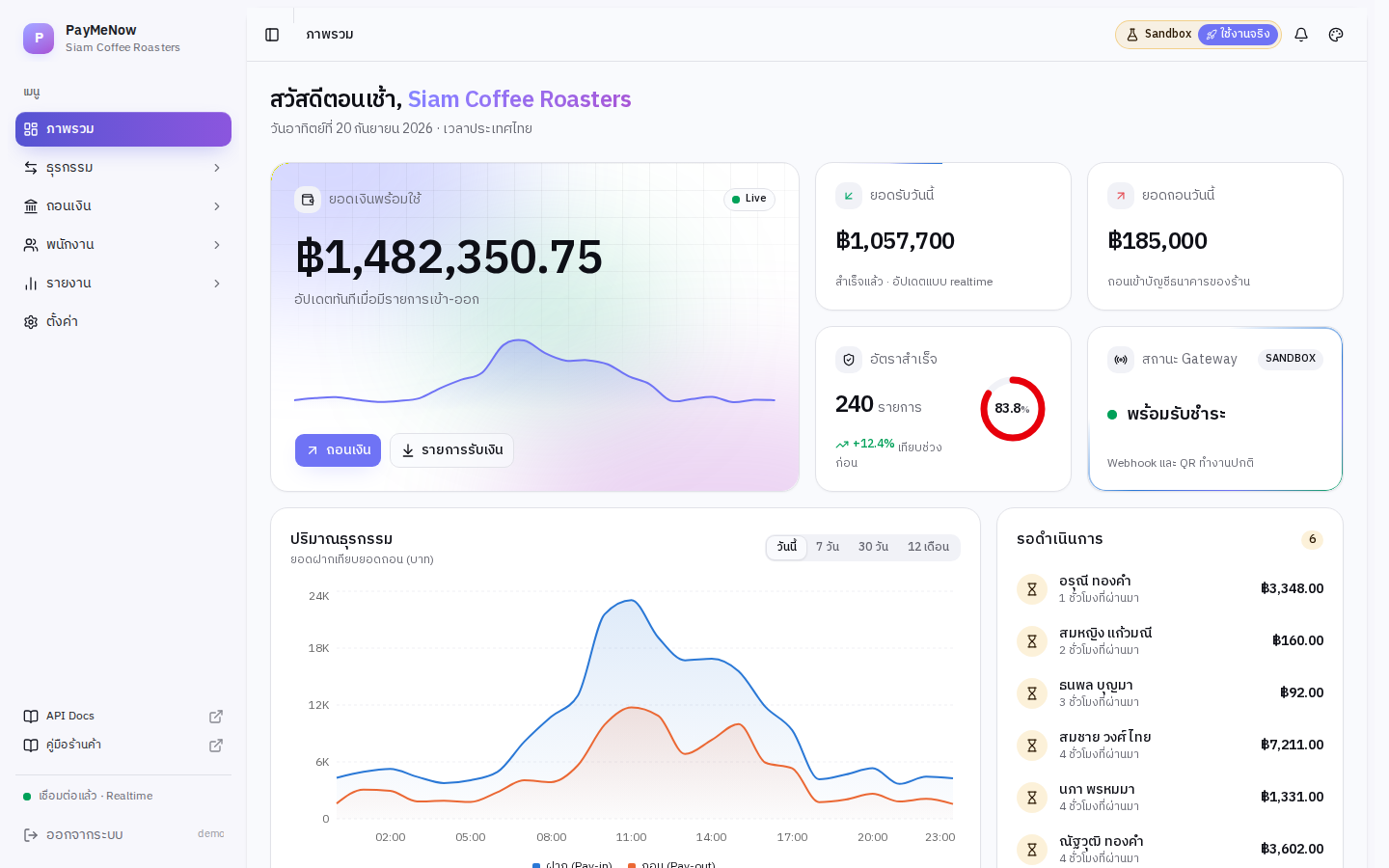Open the theme palette icon
The width and height of the screenshot is (1389, 868).
pyautogui.click(x=1336, y=35)
